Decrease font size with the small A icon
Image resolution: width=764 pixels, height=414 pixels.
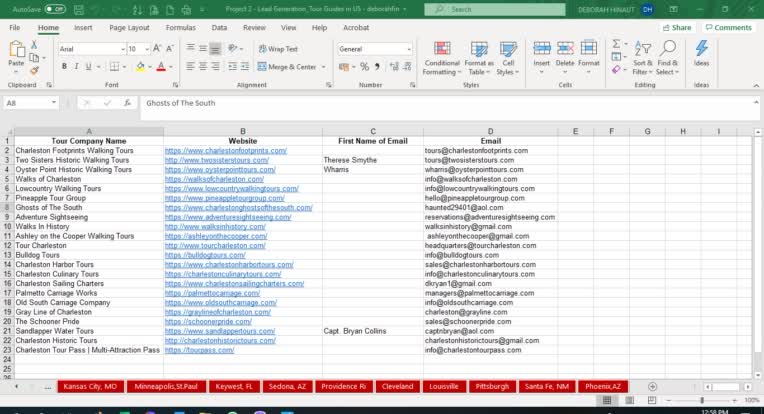170,49
